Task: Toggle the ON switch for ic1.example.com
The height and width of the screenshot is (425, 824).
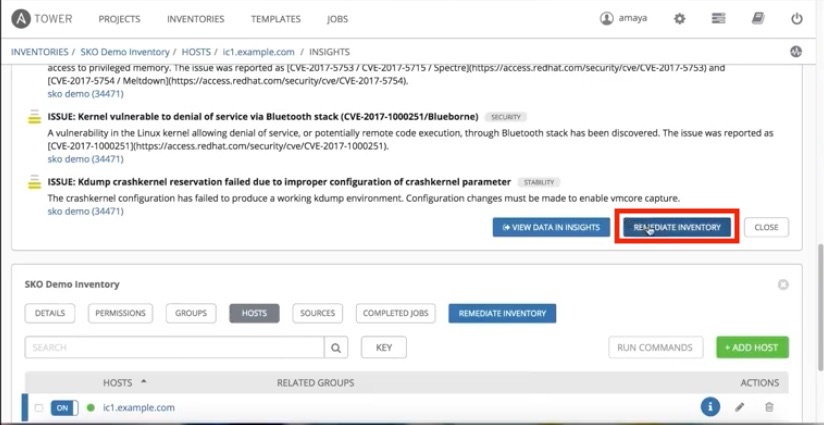Action: tap(64, 408)
